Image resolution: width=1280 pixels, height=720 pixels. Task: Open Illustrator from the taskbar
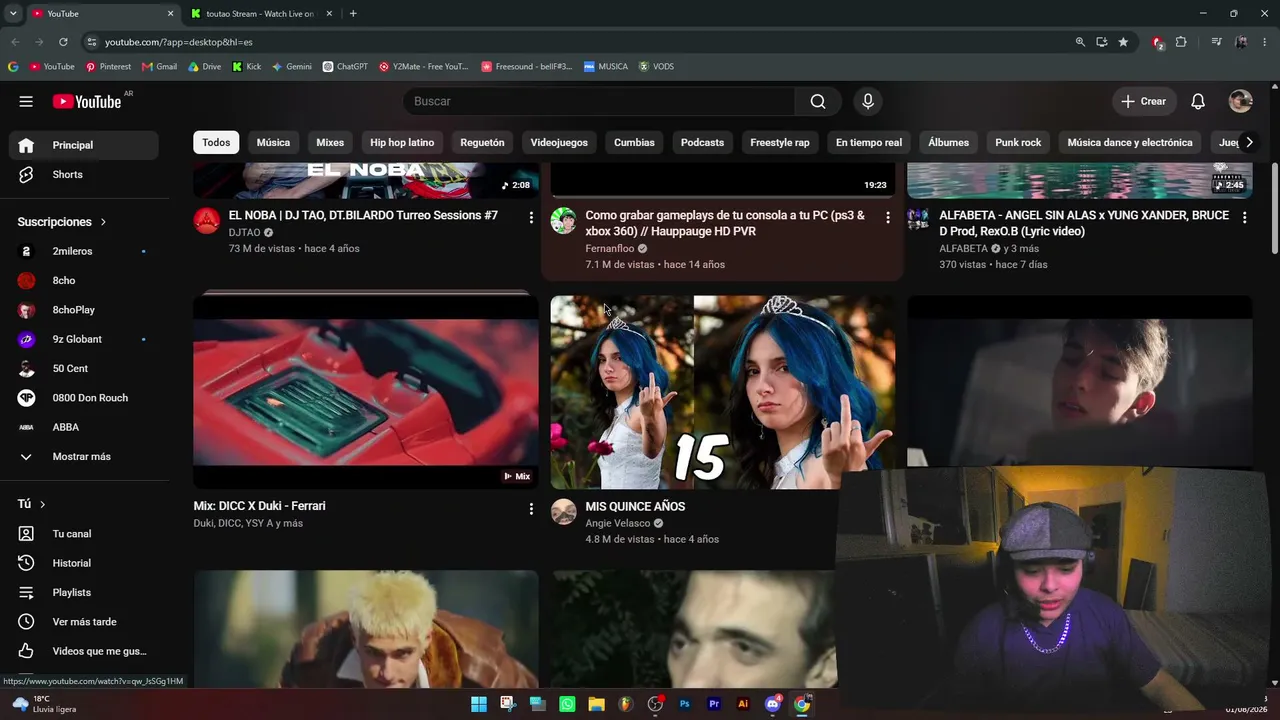(x=743, y=704)
